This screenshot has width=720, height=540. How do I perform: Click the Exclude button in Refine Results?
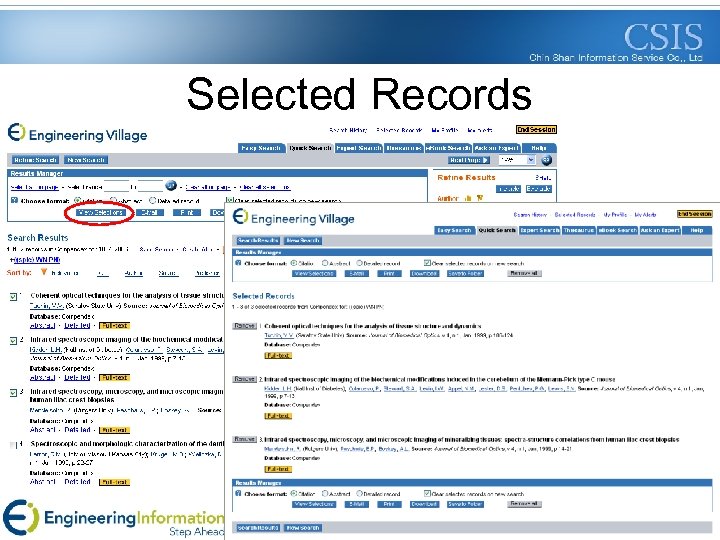pos(539,189)
